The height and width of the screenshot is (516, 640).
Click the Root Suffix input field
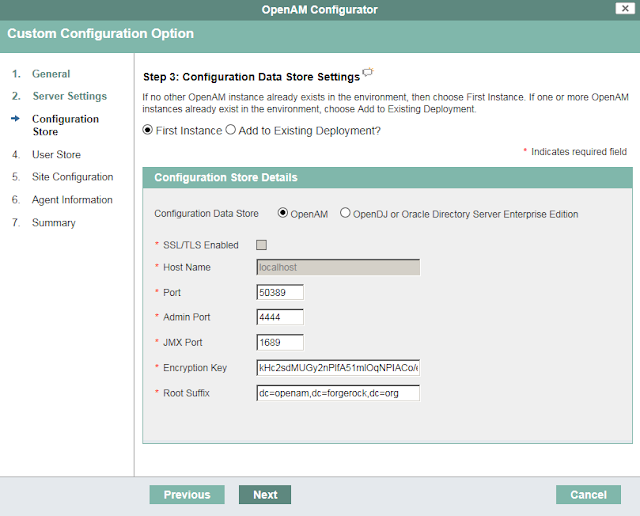337,393
